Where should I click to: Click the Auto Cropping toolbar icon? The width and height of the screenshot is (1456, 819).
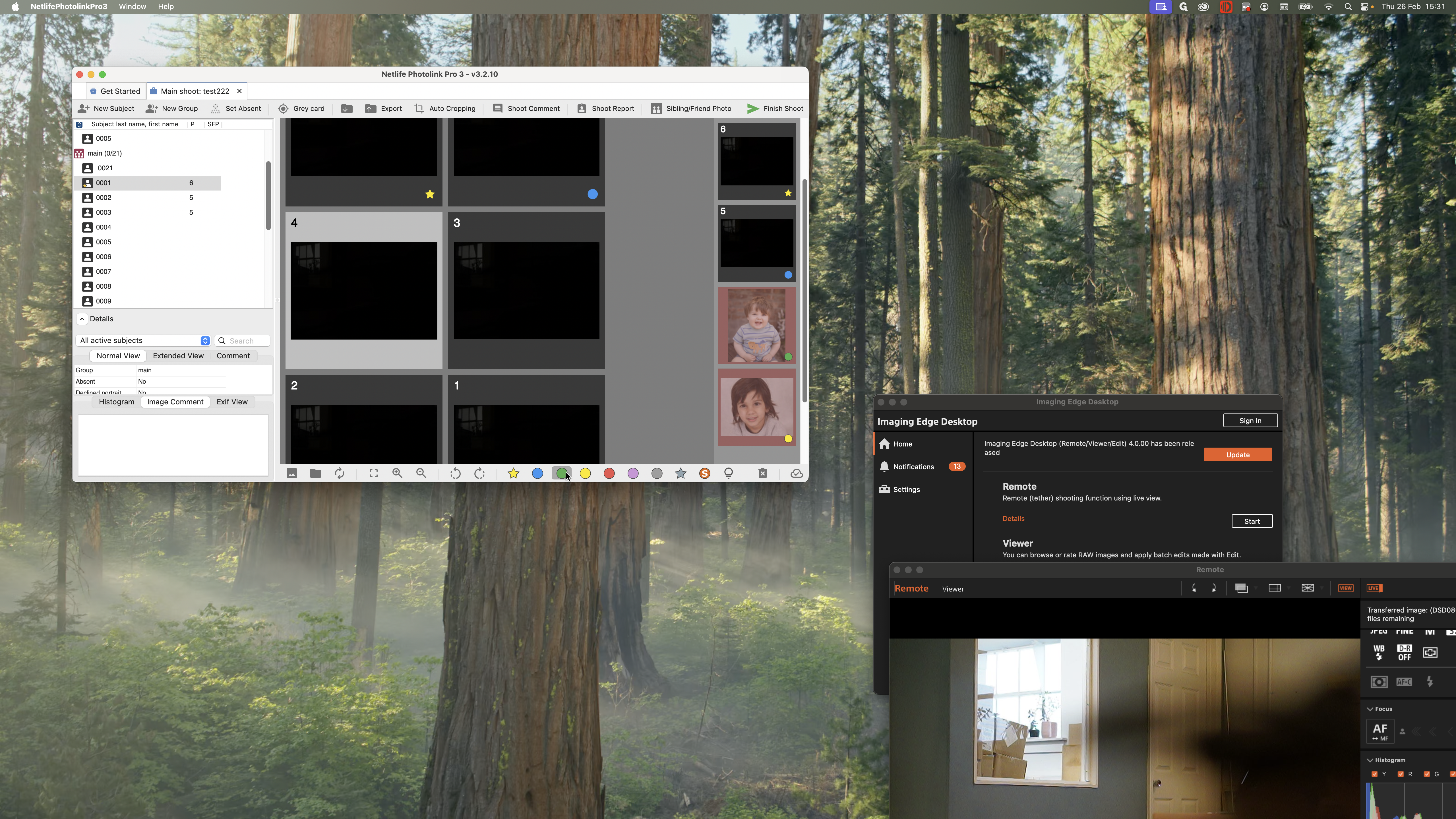pos(419,109)
